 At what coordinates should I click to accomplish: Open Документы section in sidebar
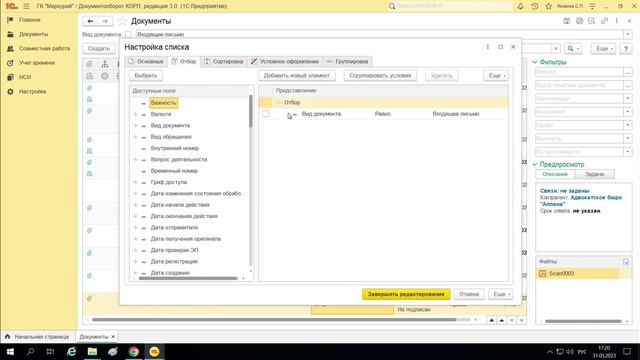tap(33, 34)
